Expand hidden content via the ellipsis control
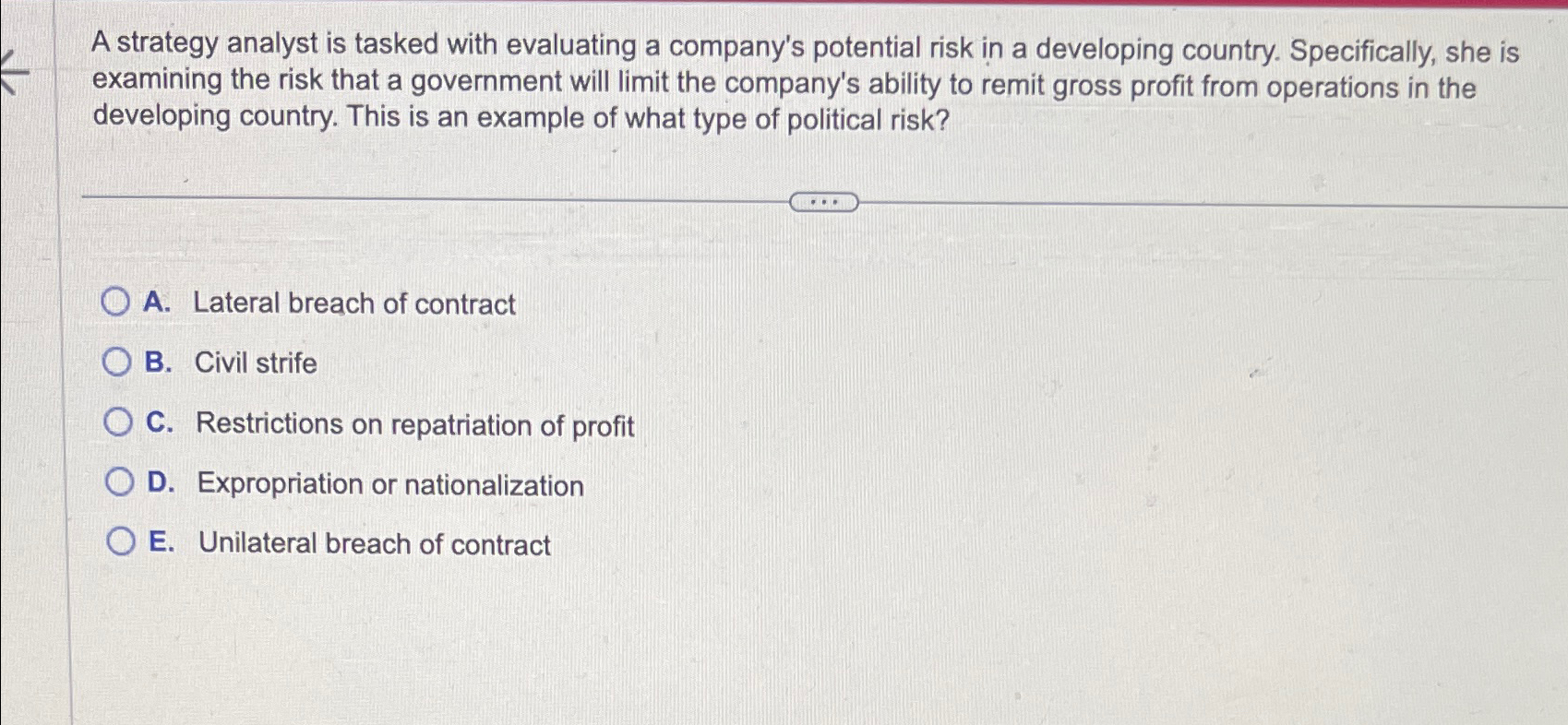This screenshot has width=1568, height=725. click(826, 200)
